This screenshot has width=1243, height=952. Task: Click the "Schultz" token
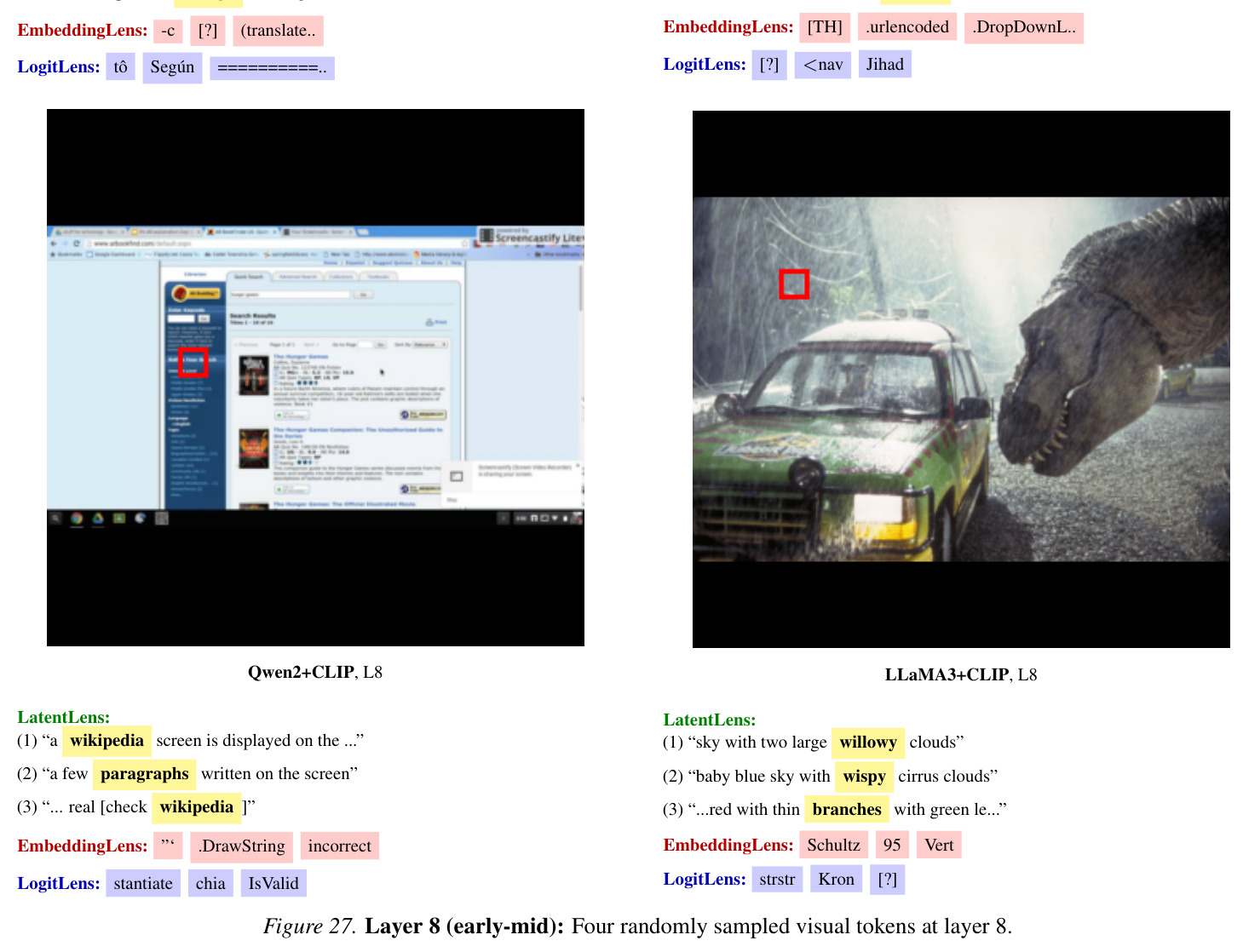coord(834,846)
